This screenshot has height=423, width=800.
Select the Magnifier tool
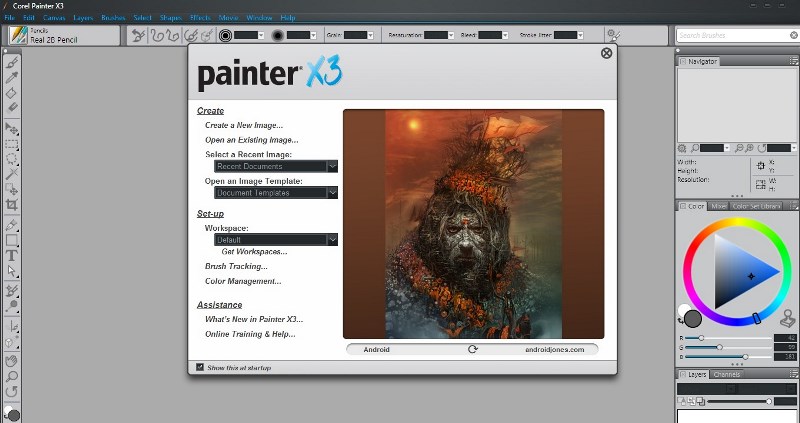click(12, 377)
